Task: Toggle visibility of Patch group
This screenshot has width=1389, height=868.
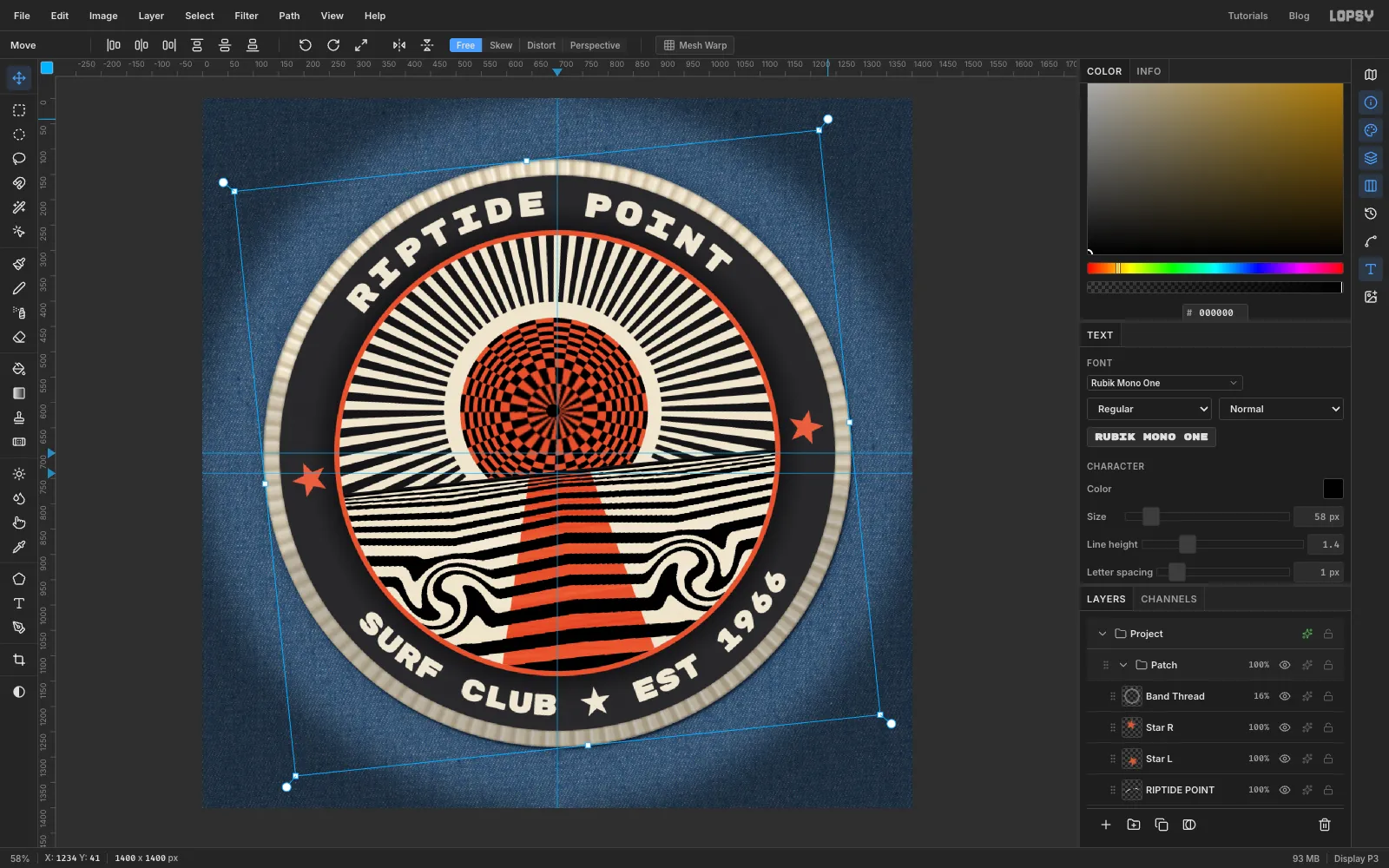Action: coord(1285,665)
